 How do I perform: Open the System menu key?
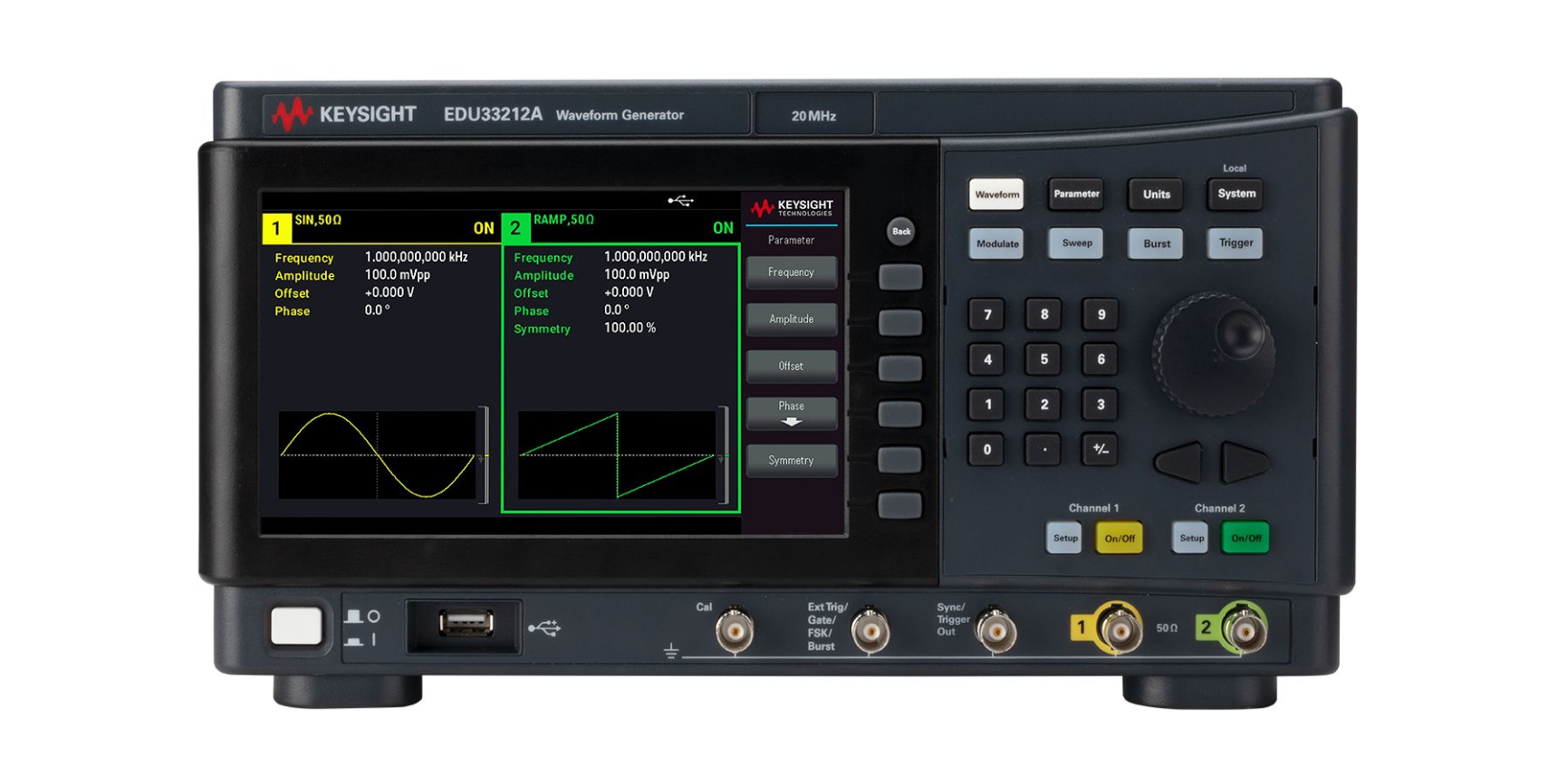pos(1236,194)
